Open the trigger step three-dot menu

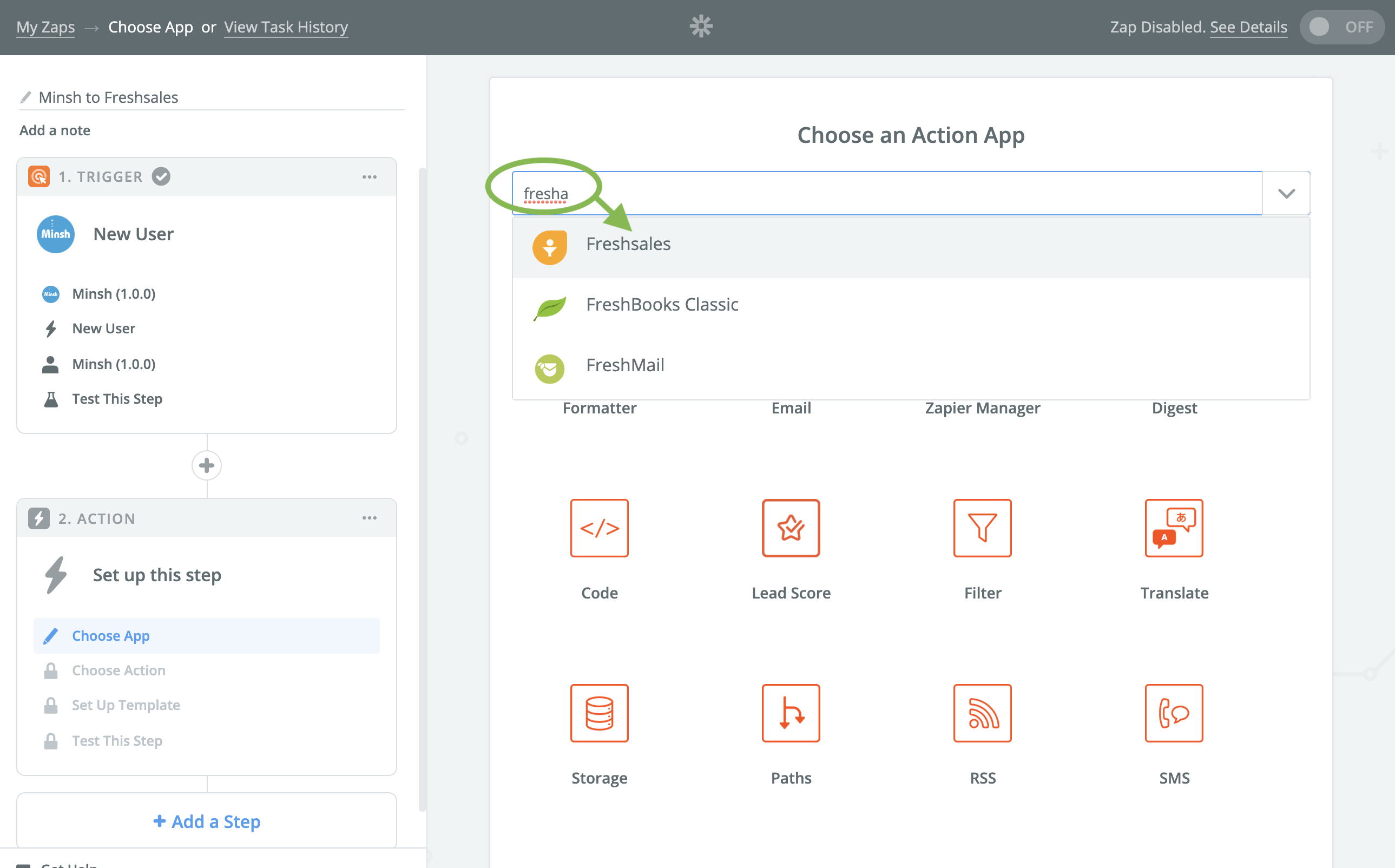[370, 177]
